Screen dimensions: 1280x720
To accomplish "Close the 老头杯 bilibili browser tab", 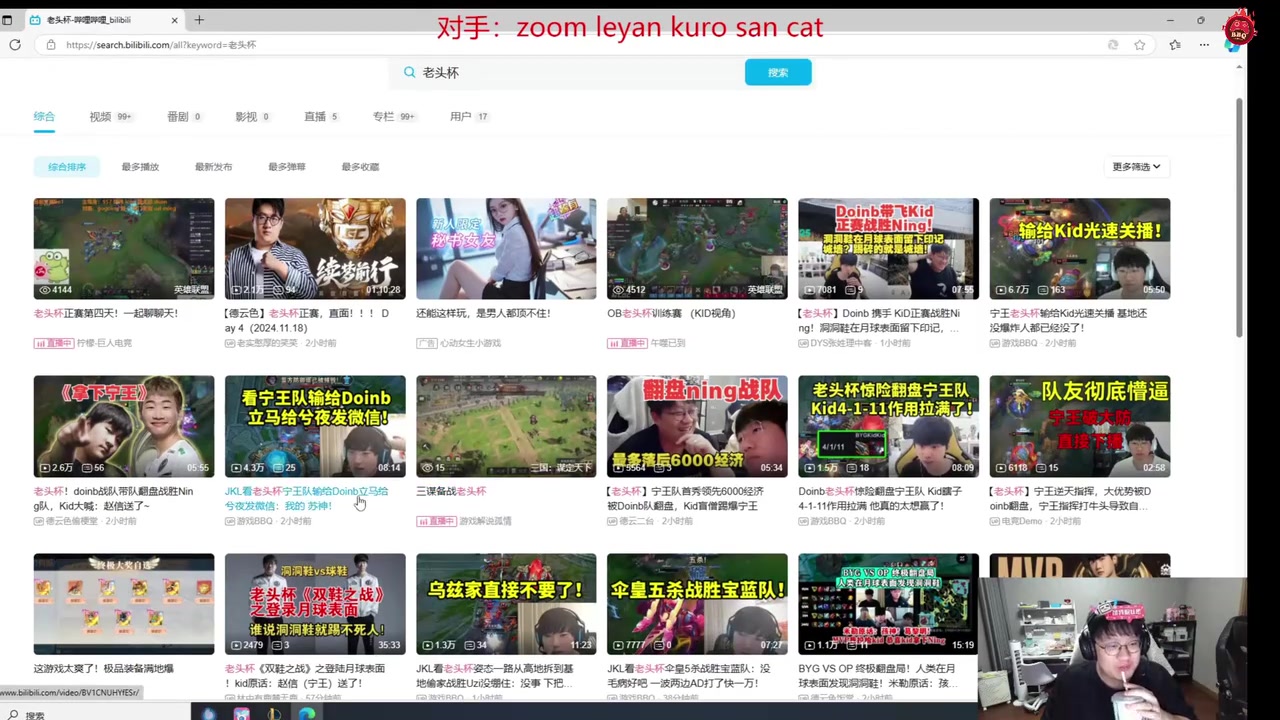I will point(174,20).
